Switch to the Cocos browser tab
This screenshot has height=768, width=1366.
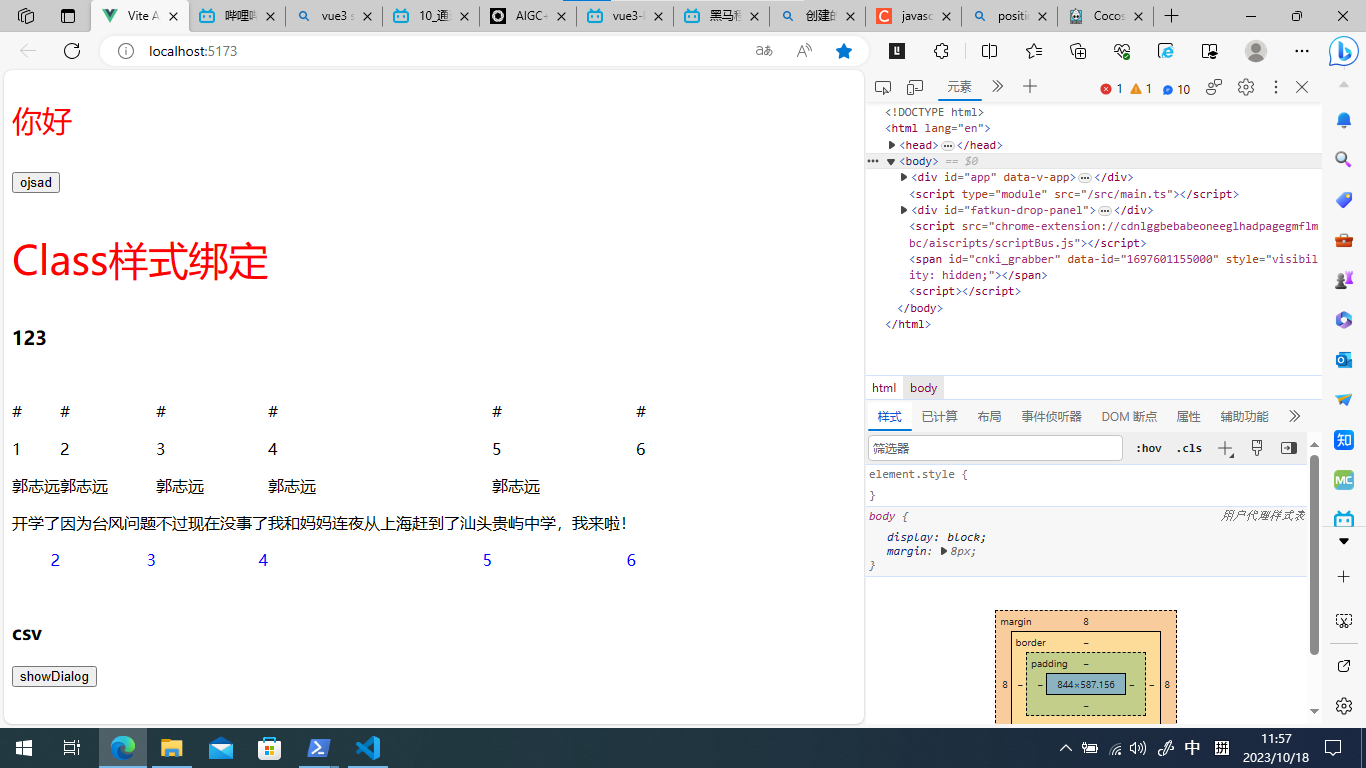(x=1106, y=16)
